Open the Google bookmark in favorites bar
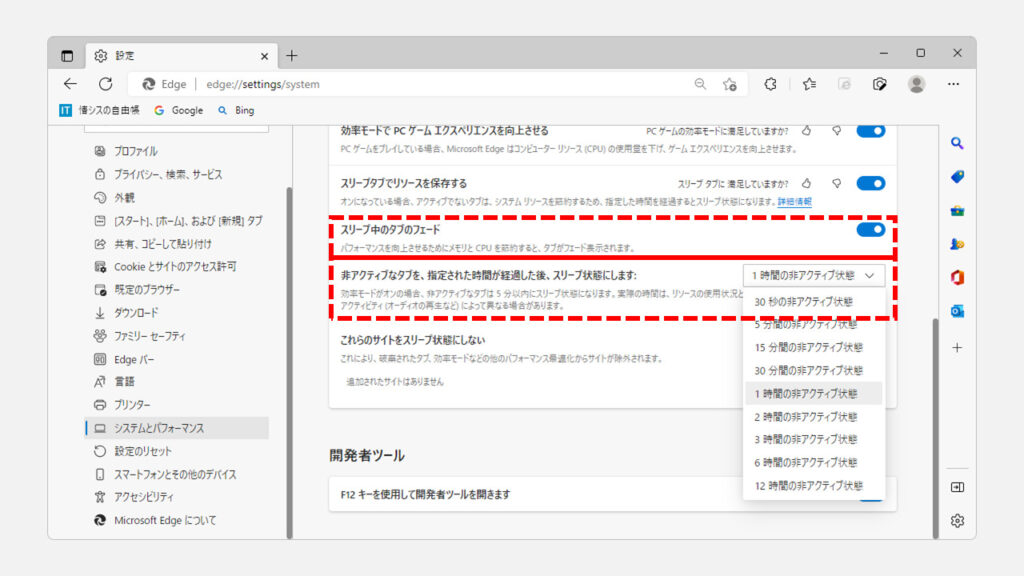The image size is (1024, 576). tap(178, 110)
